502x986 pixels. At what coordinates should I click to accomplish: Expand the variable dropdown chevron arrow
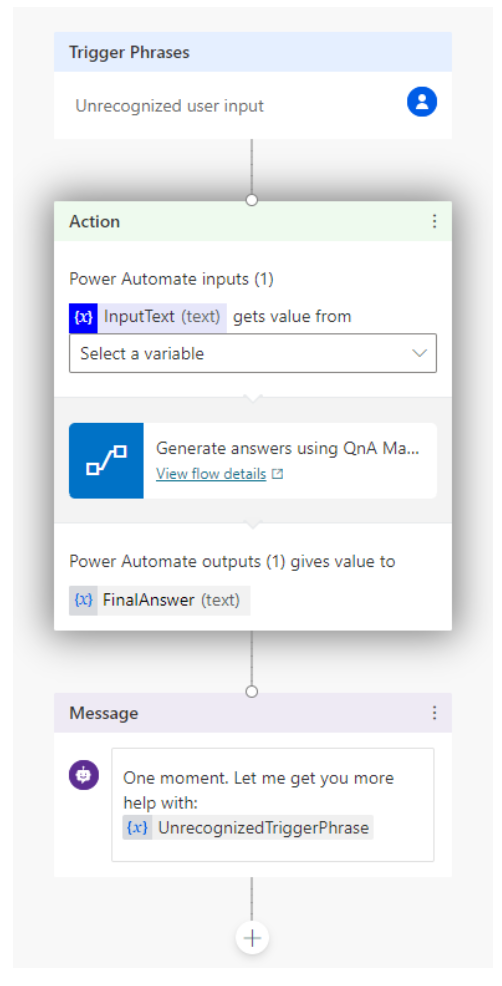(x=420, y=353)
